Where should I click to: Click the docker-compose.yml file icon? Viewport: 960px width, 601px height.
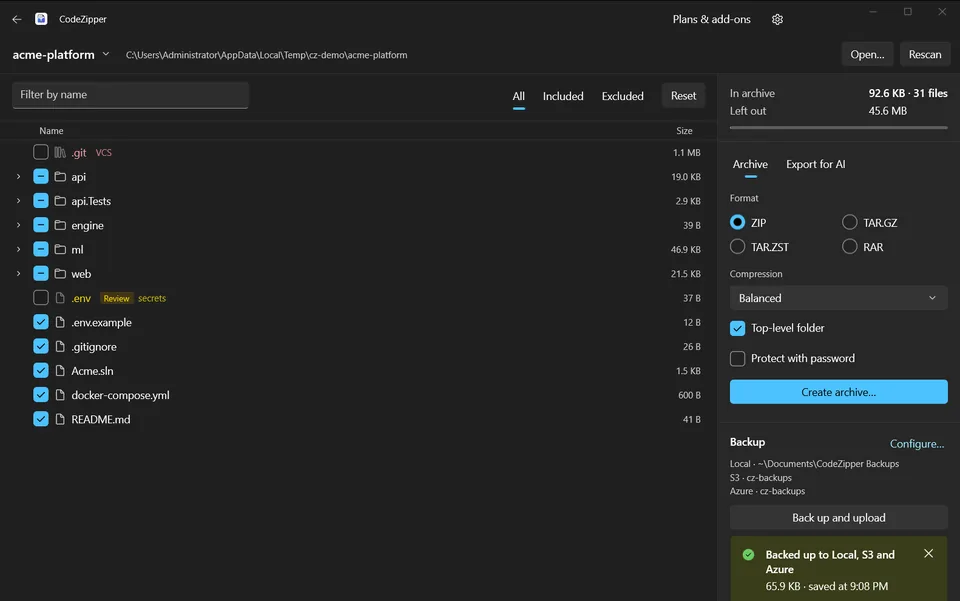pyautogui.click(x=60, y=395)
